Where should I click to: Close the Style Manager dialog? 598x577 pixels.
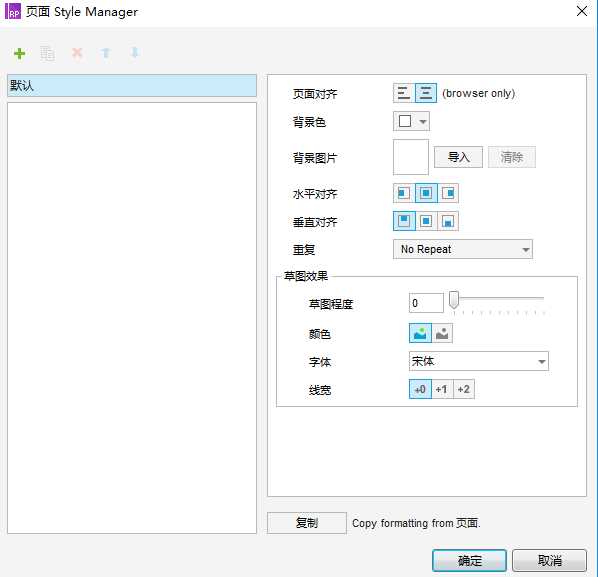coord(582,11)
